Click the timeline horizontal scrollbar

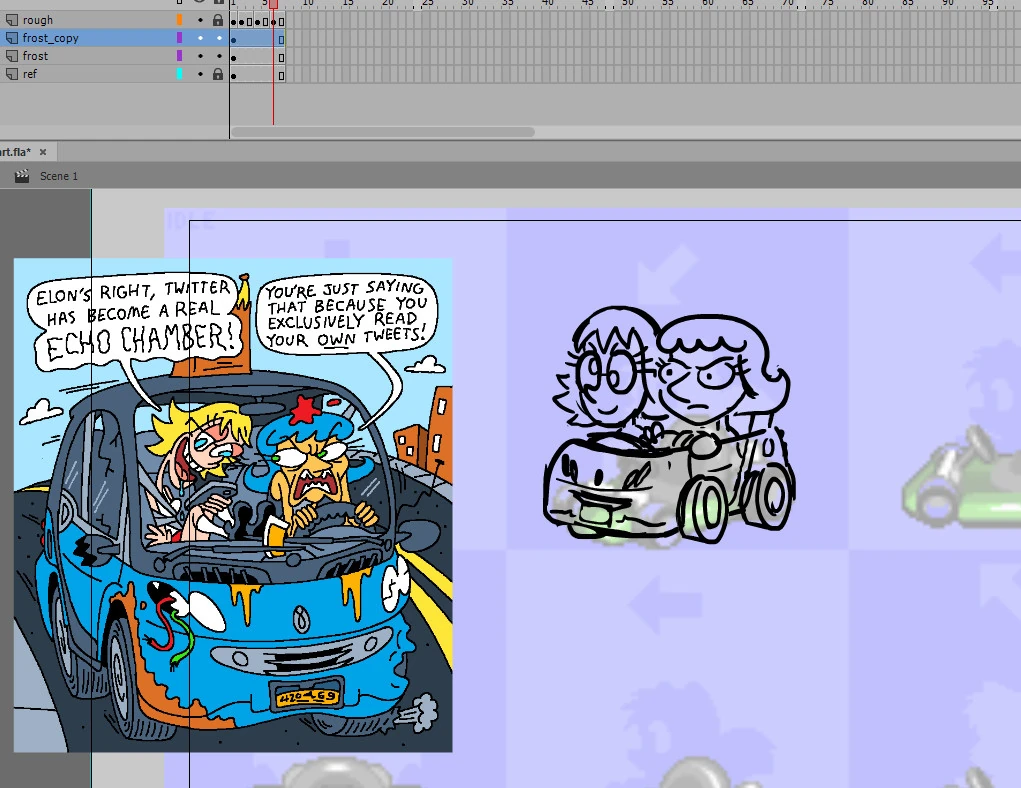coord(383,132)
